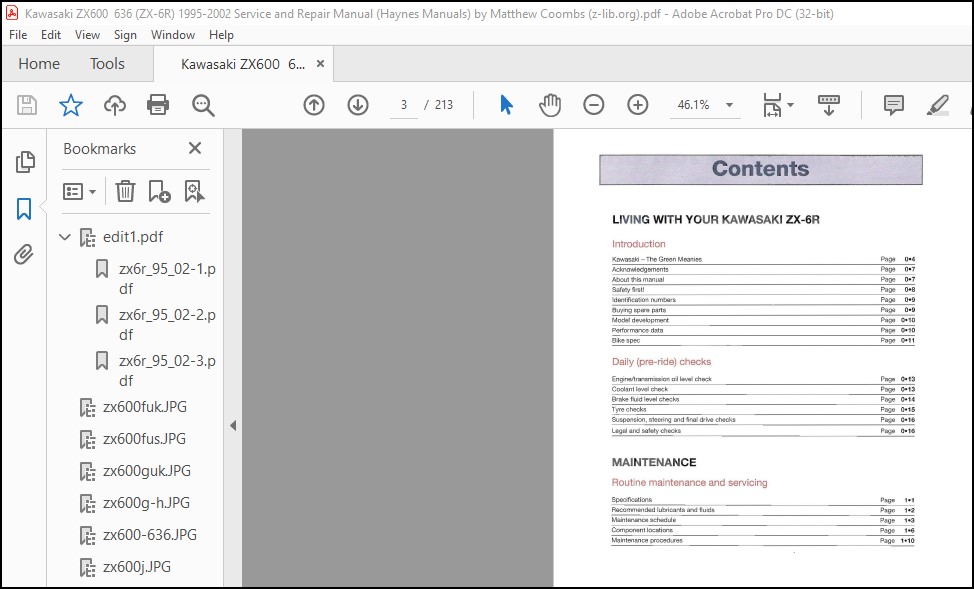Screen dimensions: 974x589
Task: Collapse the edit1.pdf bookmark tree
Action: (x=65, y=237)
